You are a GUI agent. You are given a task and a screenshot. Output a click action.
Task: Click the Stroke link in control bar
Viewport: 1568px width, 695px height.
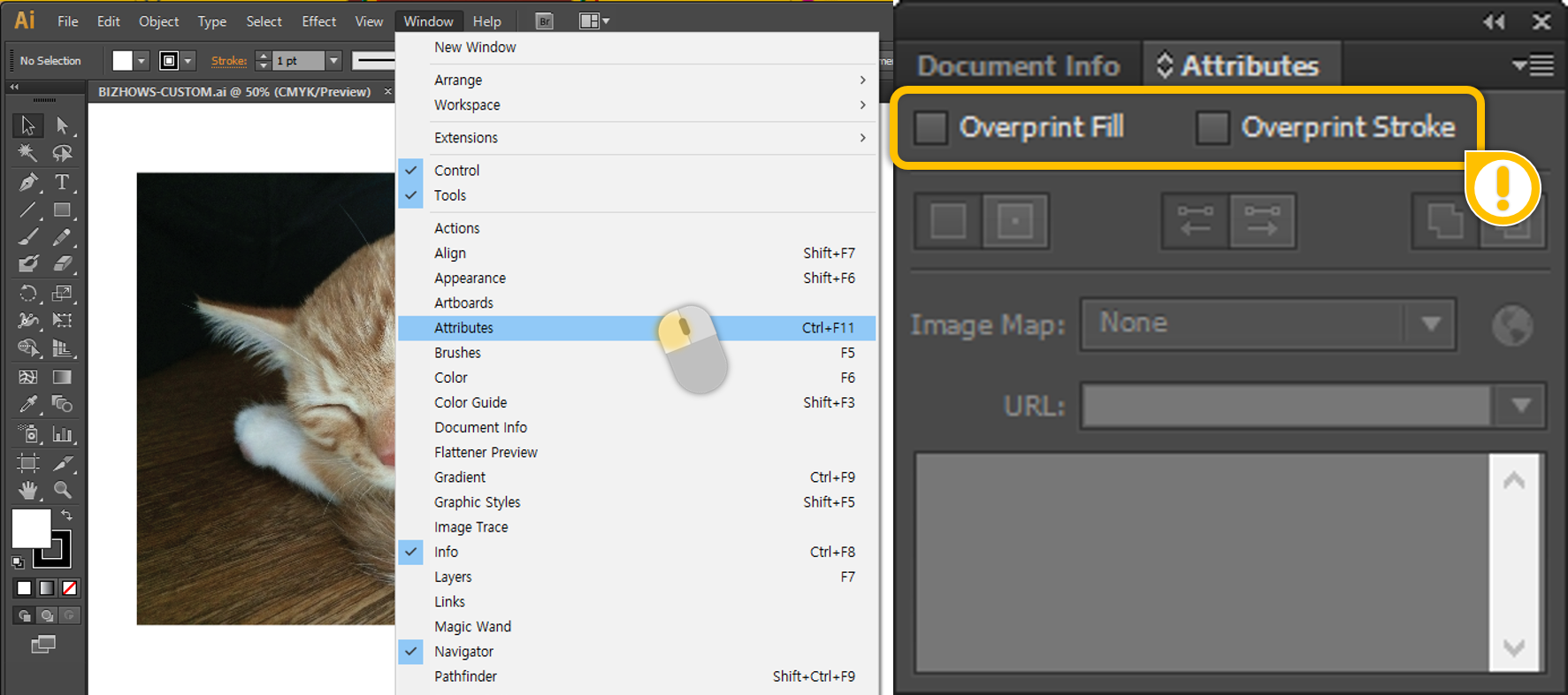coord(228,61)
